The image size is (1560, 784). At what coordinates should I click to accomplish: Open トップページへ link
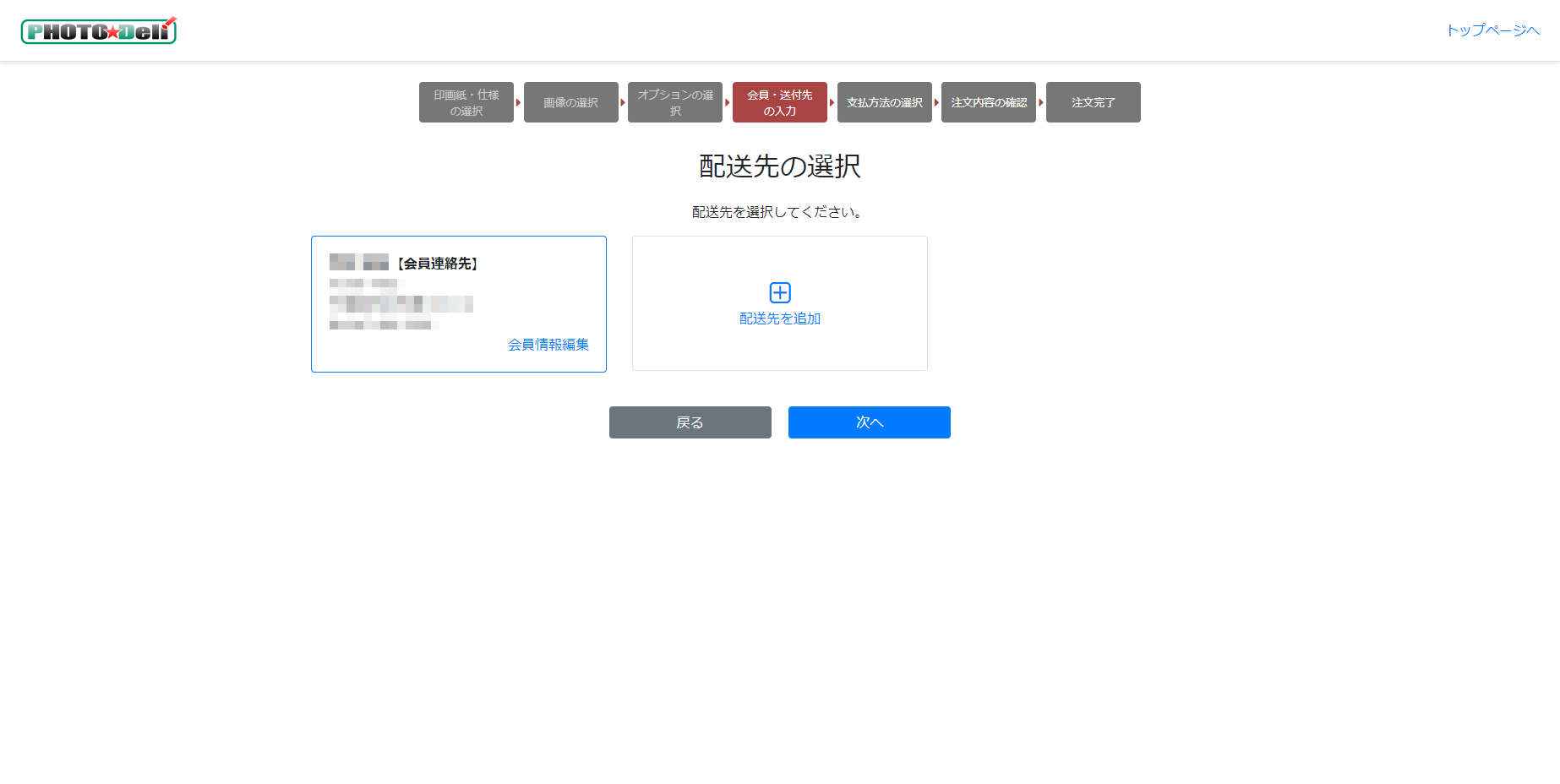click(x=1492, y=30)
